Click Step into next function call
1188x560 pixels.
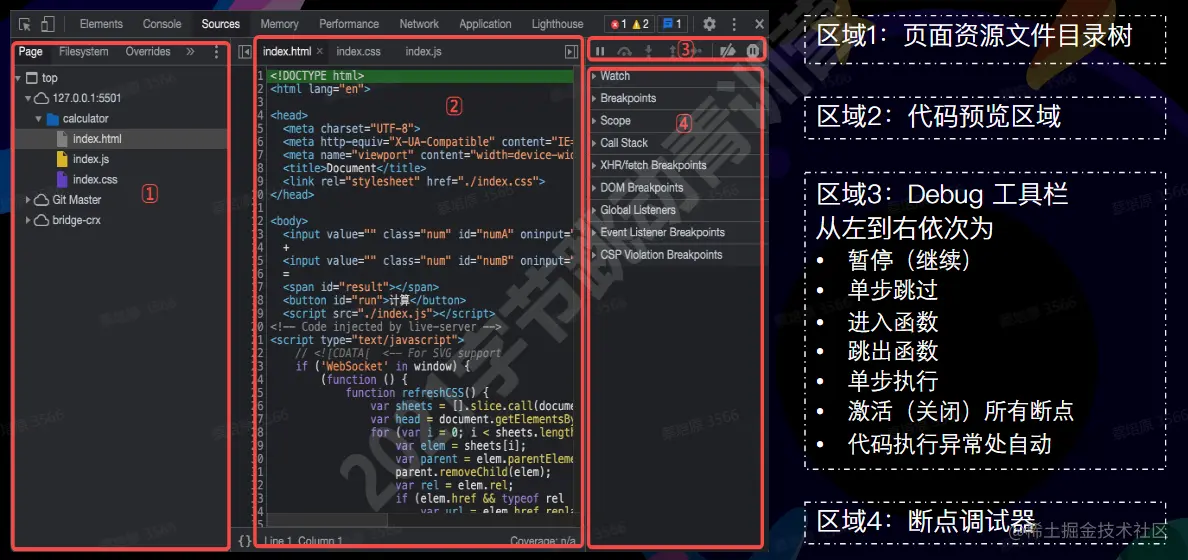coord(648,52)
